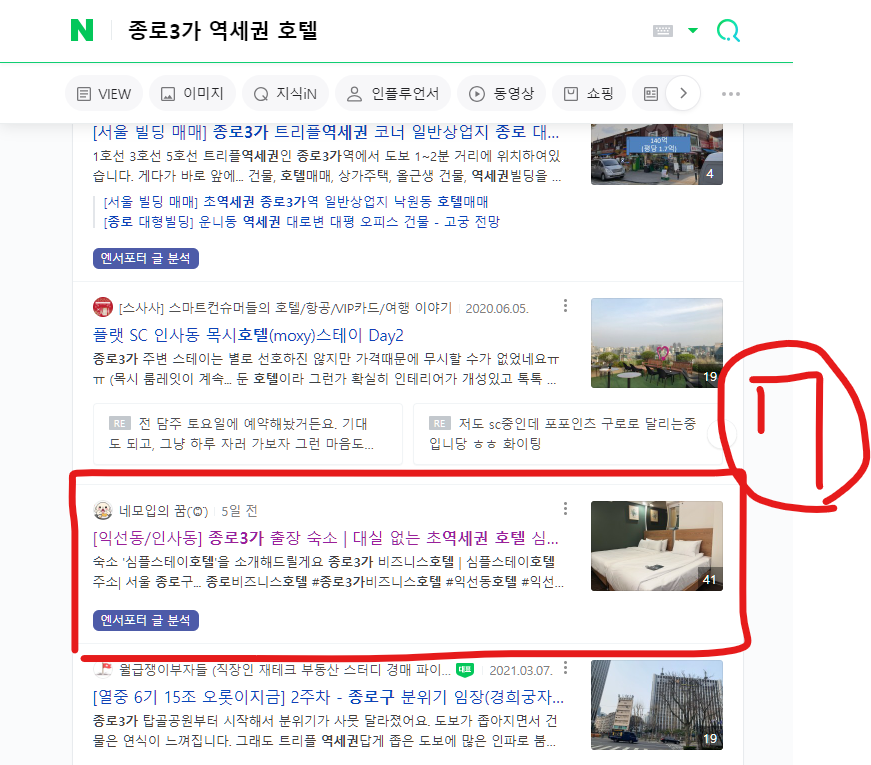Open the building sale thumbnail with 4 photos

pos(657,154)
